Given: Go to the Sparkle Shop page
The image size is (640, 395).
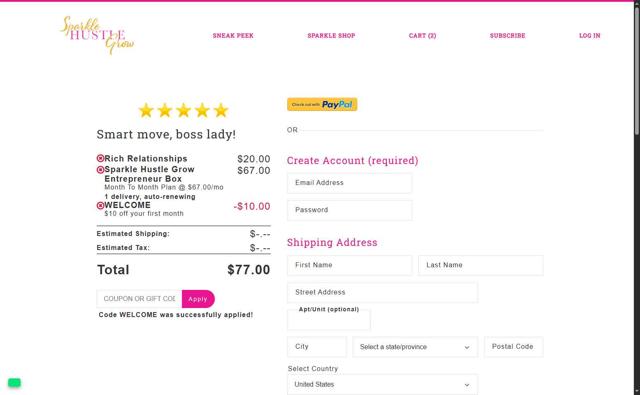Looking at the screenshot, I should coord(331,36).
